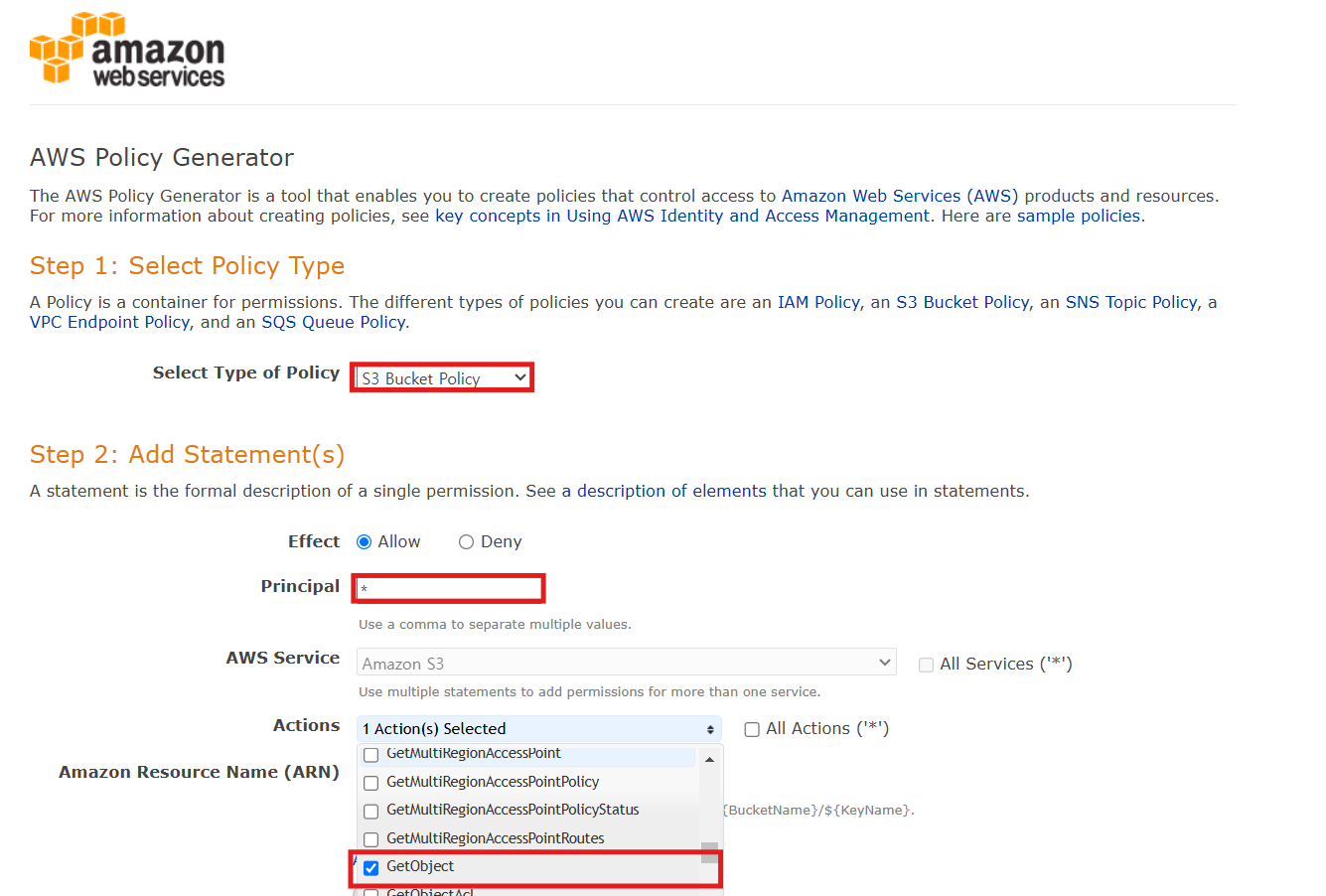The width and height of the screenshot is (1326, 896).
Task: Click the Amazon Resource Name (ARN) label
Action: (199, 772)
